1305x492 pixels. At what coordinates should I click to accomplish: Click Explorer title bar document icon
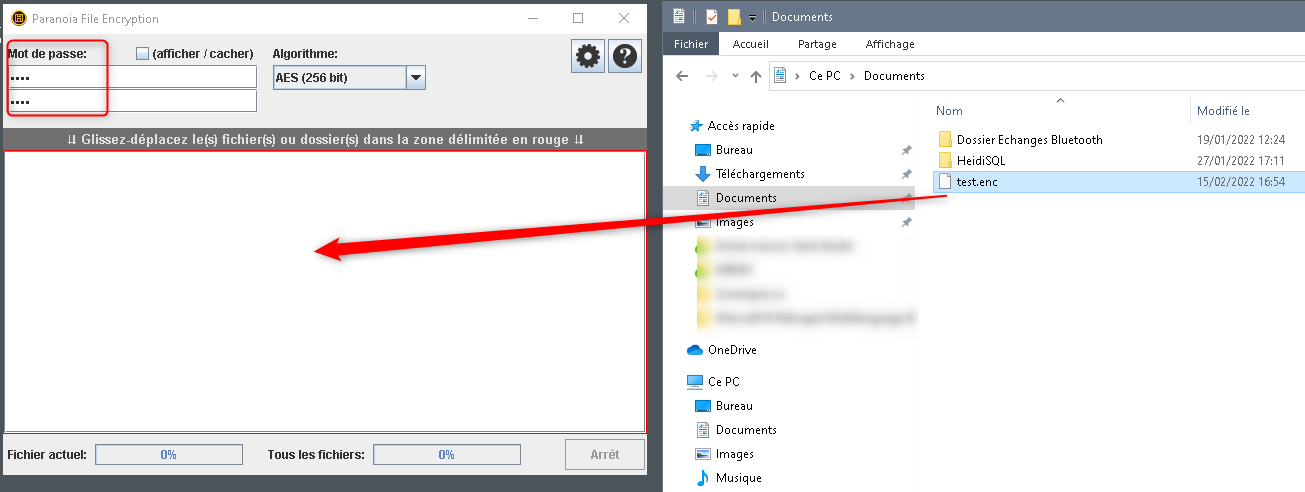point(680,16)
